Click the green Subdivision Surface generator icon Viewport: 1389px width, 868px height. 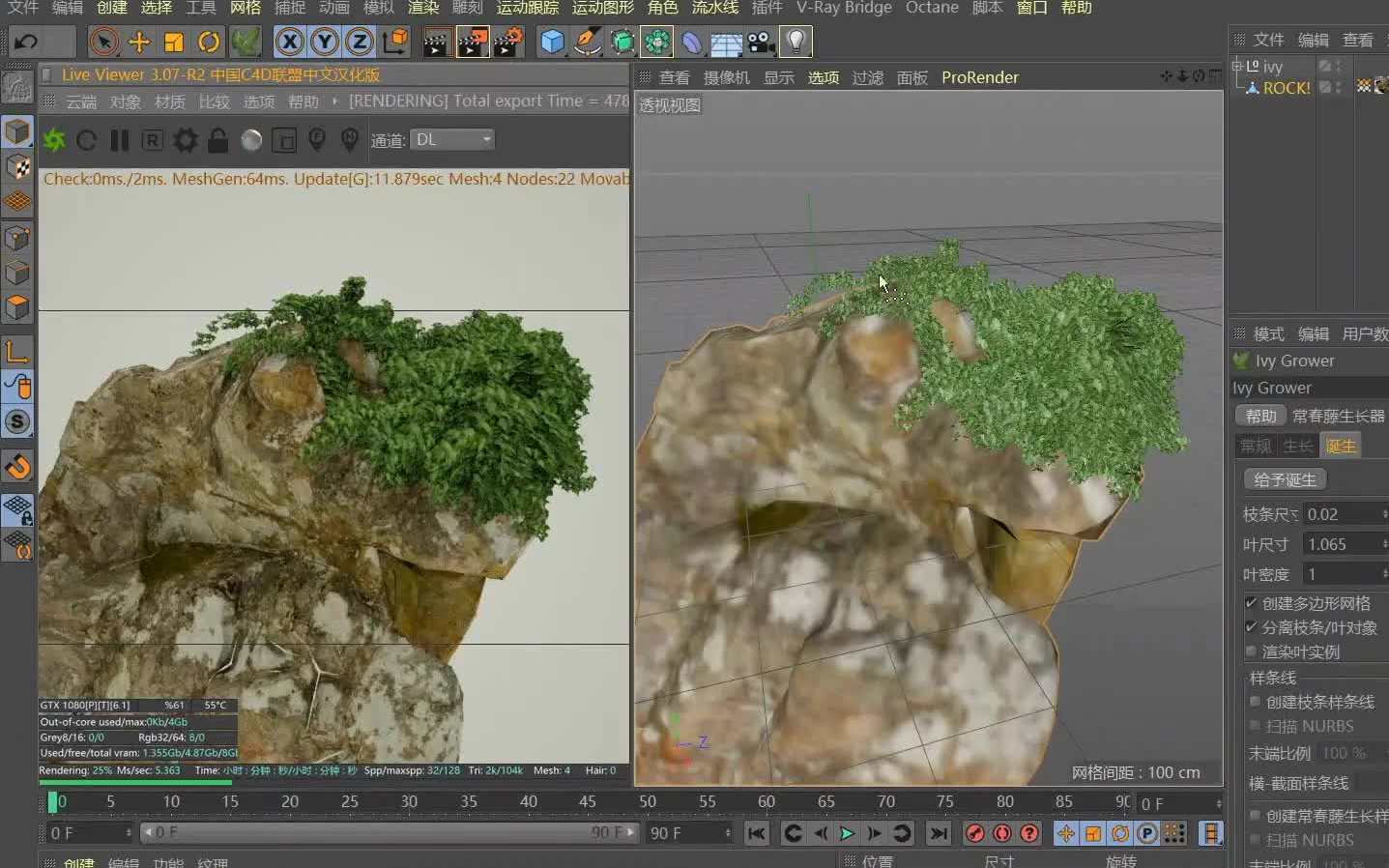coord(622,42)
